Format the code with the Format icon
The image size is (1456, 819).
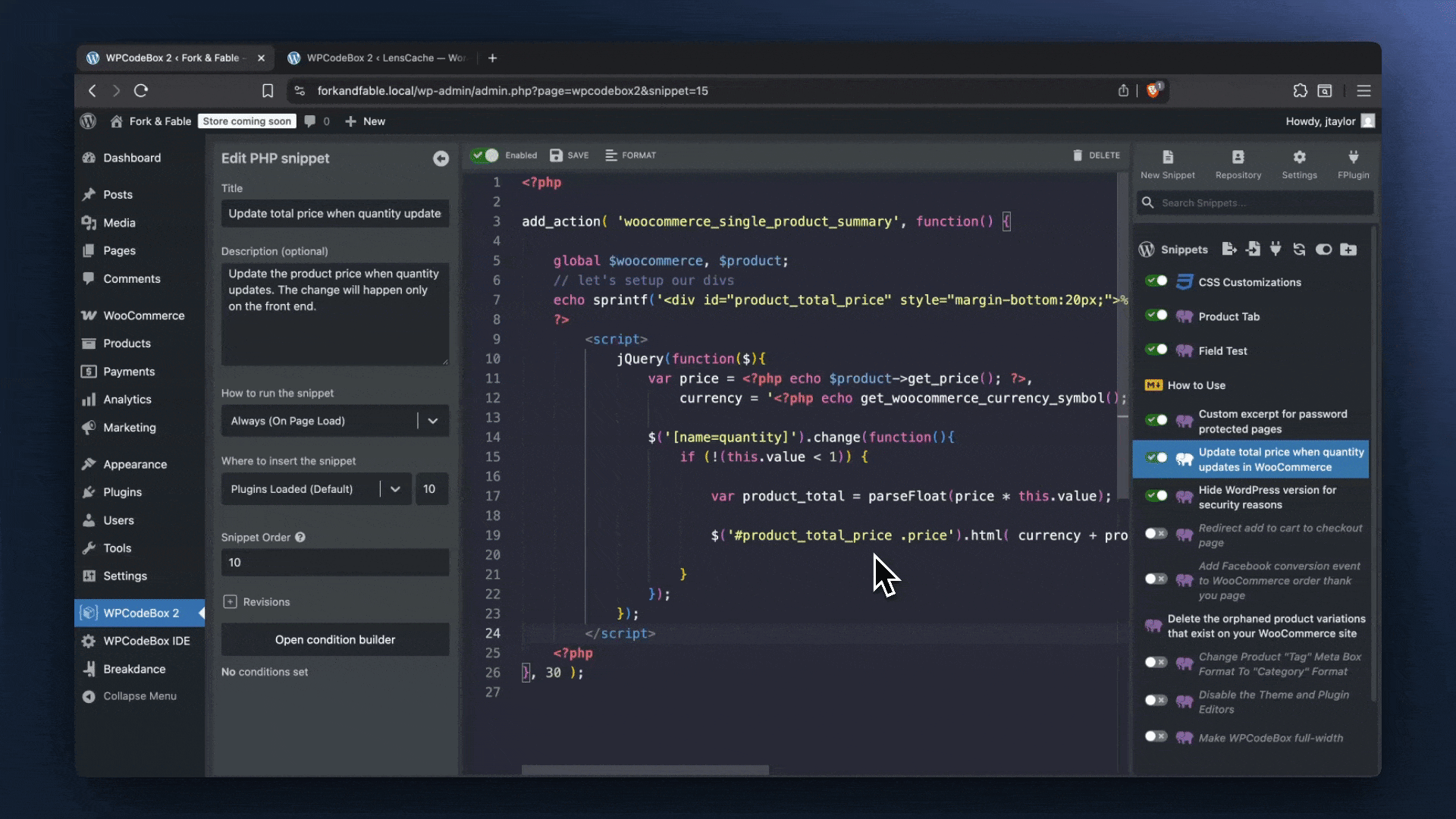tap(611, 155)
